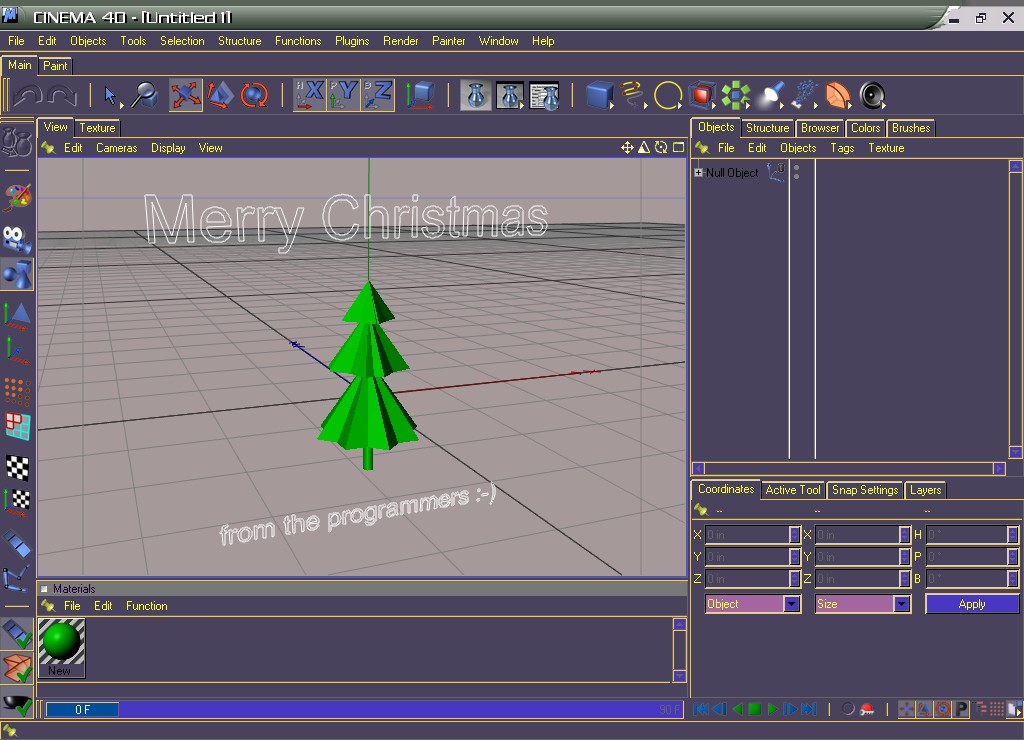Open the Brushes tab
This screenshot has height=740, width=1024.
pyautogui.click(x=911, y=128)
